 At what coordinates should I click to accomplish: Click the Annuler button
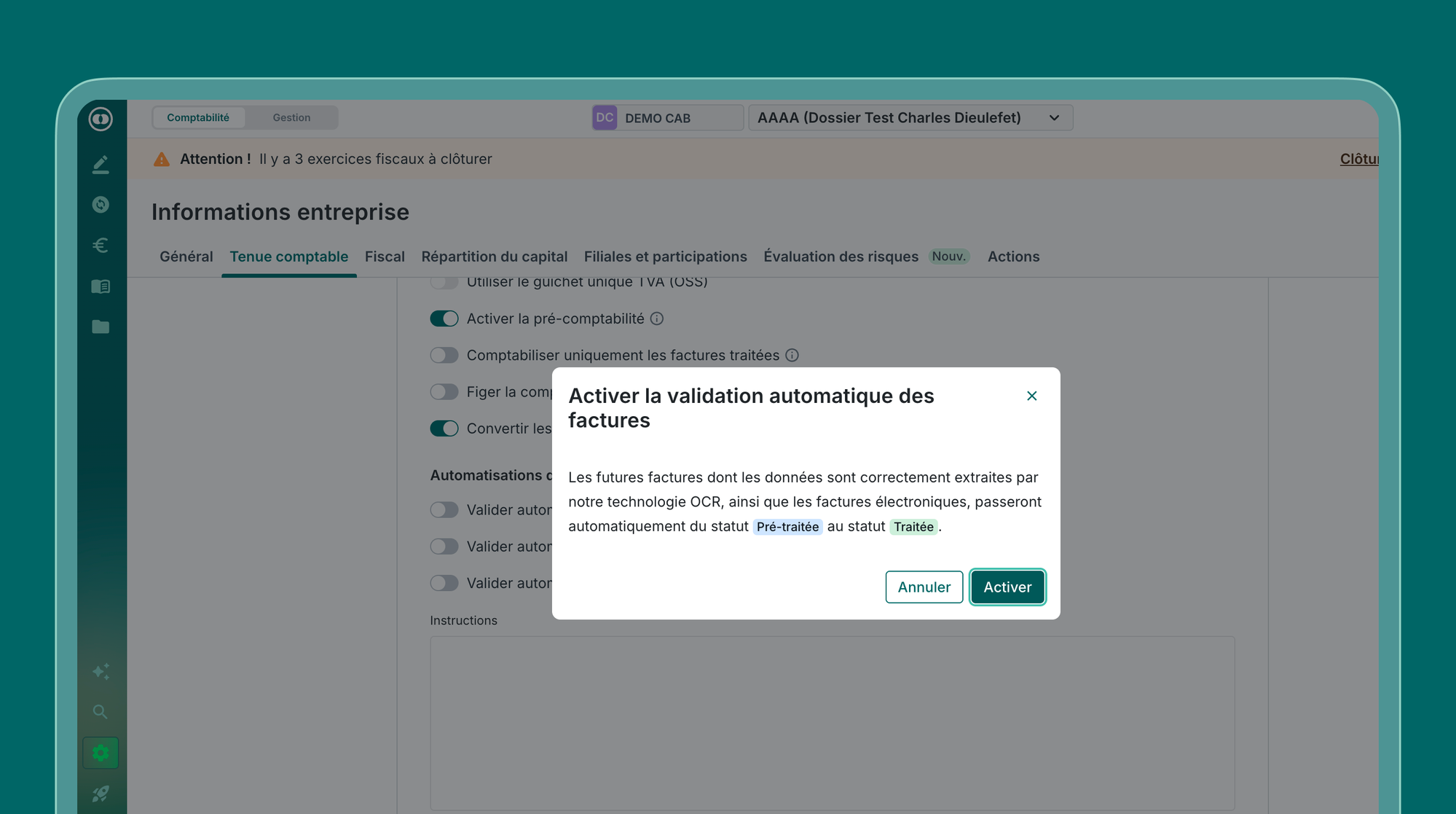pyautogui.click(x=924, y=587)
